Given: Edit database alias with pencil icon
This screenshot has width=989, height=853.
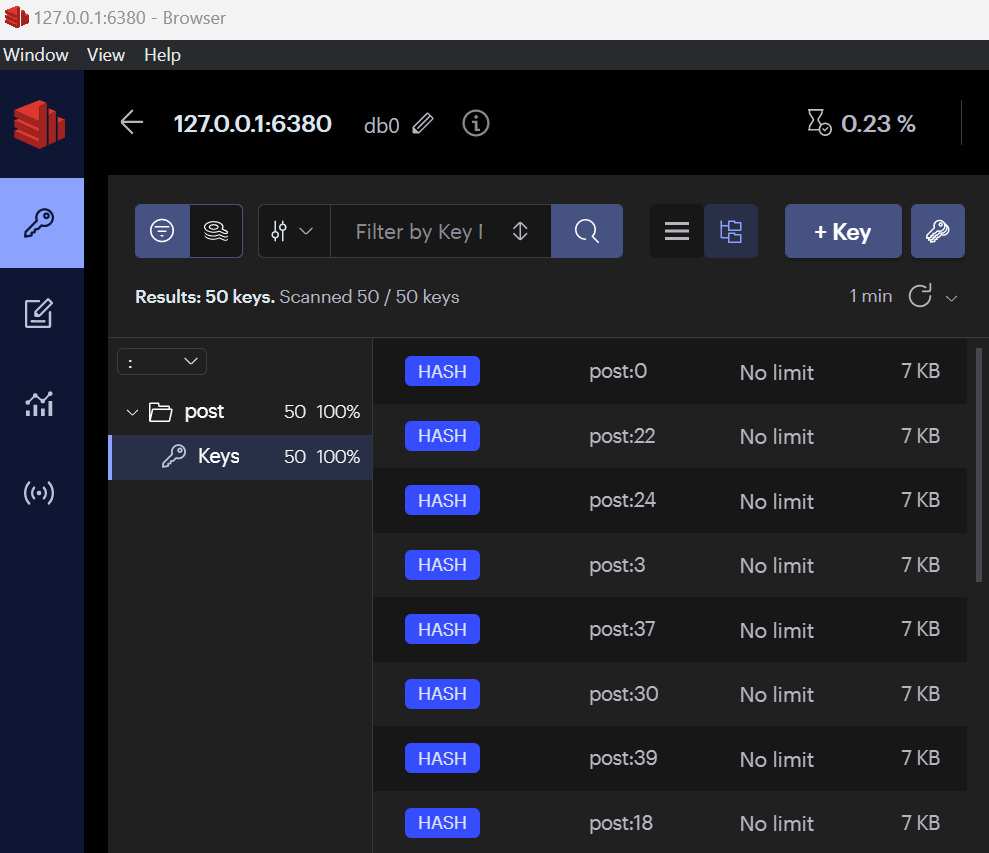Looking at the screenshot, I should click(423, 124).
